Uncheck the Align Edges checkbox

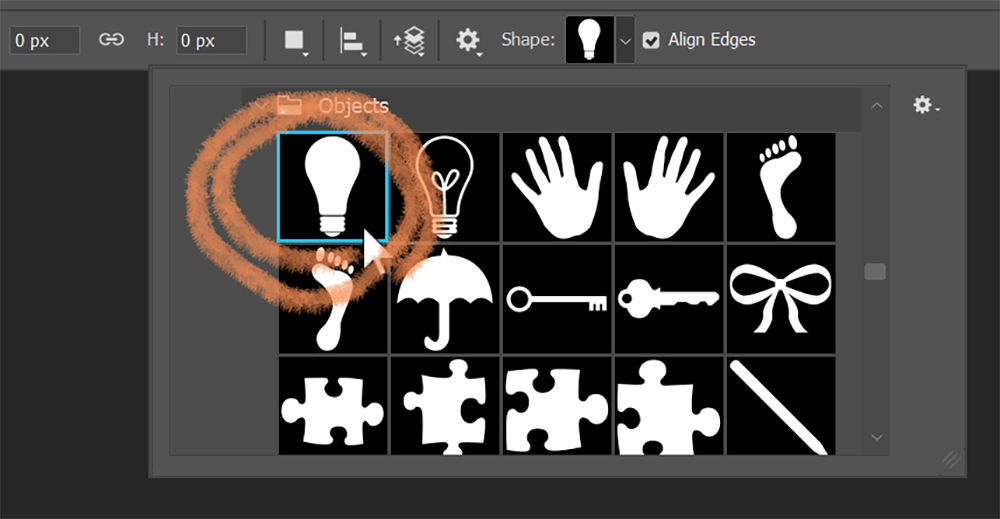tap(651, 41)
